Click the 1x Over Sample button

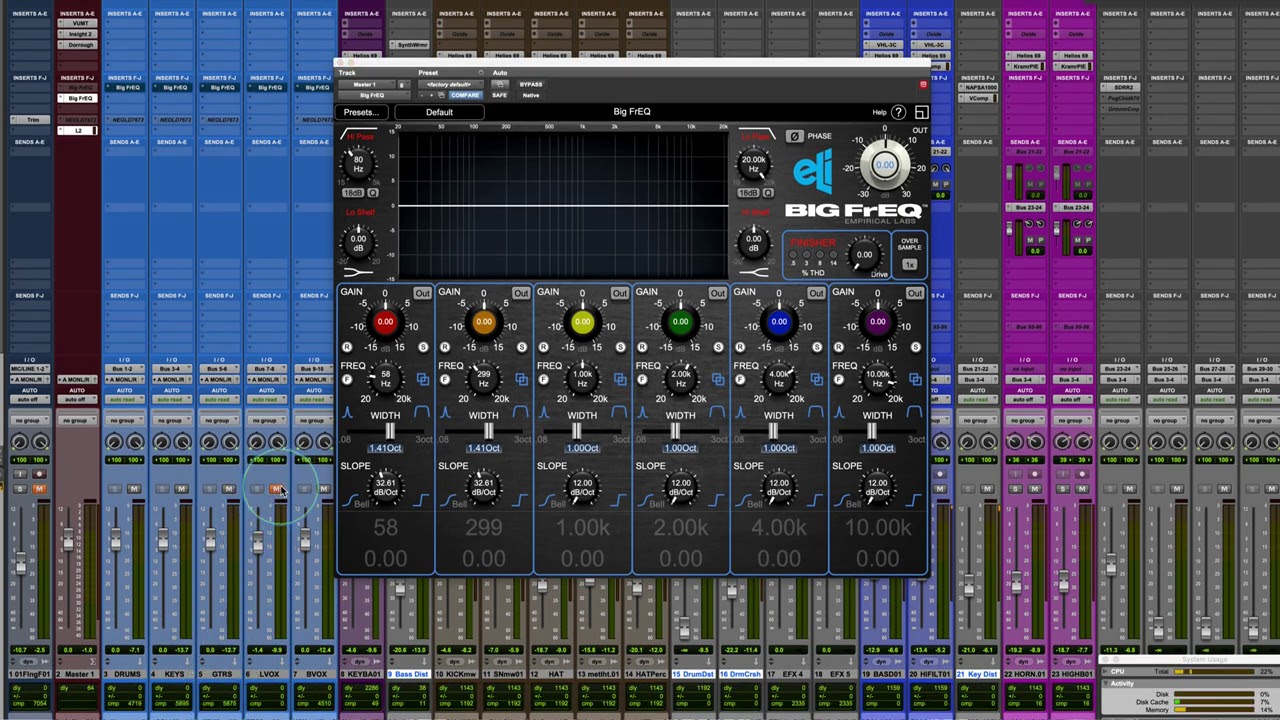pyautogui.click(x=909, y=265)
